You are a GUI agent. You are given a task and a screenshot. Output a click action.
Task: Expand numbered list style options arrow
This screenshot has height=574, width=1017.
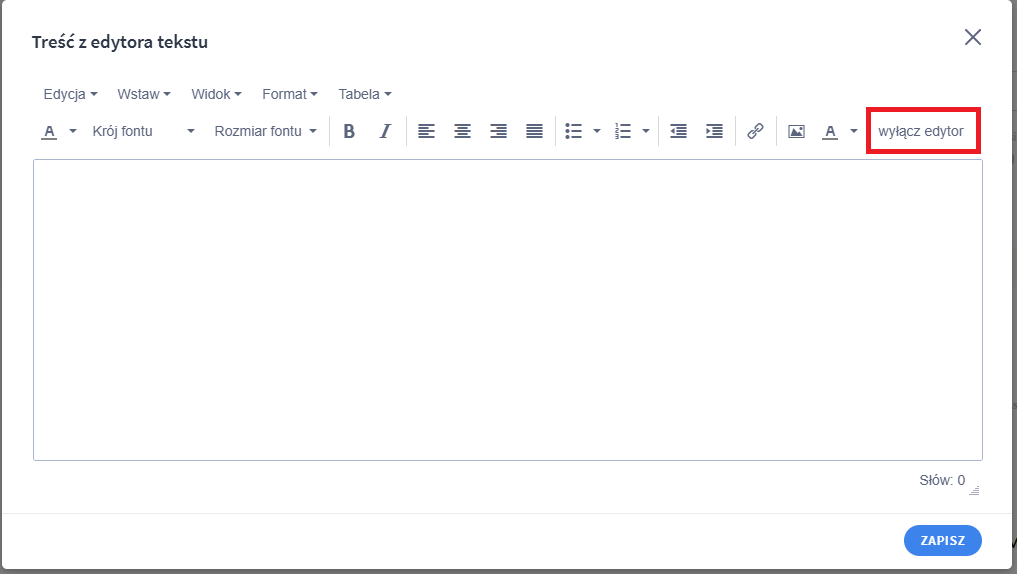point(646,131)
